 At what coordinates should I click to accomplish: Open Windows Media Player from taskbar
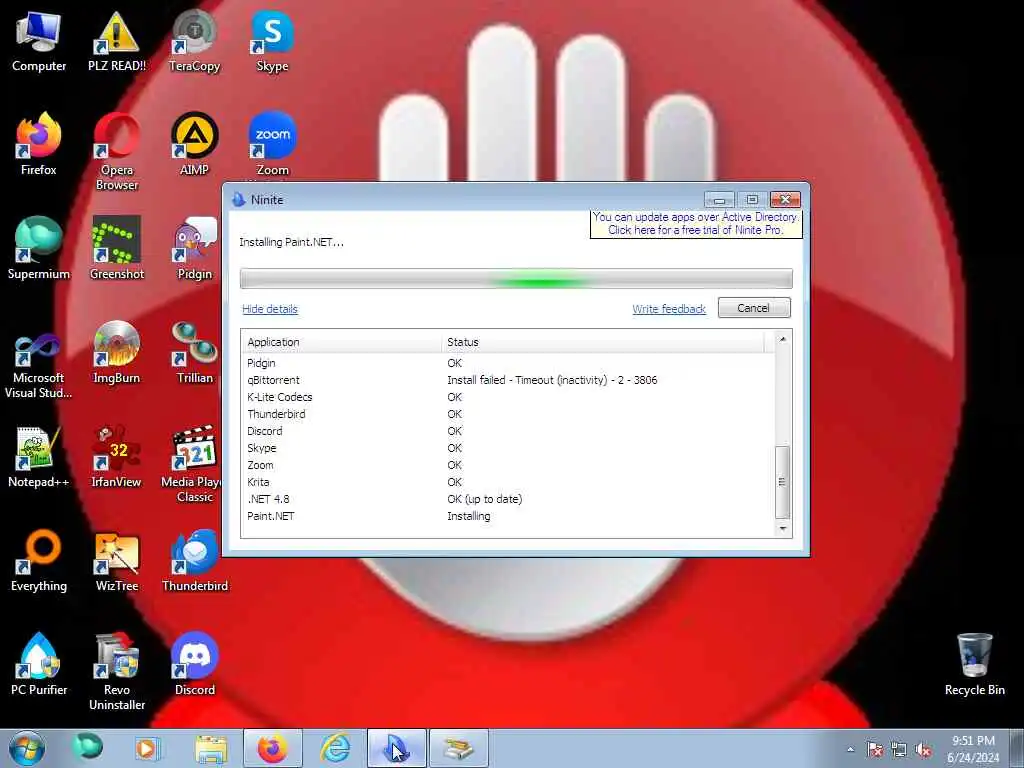[x=147, y=748]
